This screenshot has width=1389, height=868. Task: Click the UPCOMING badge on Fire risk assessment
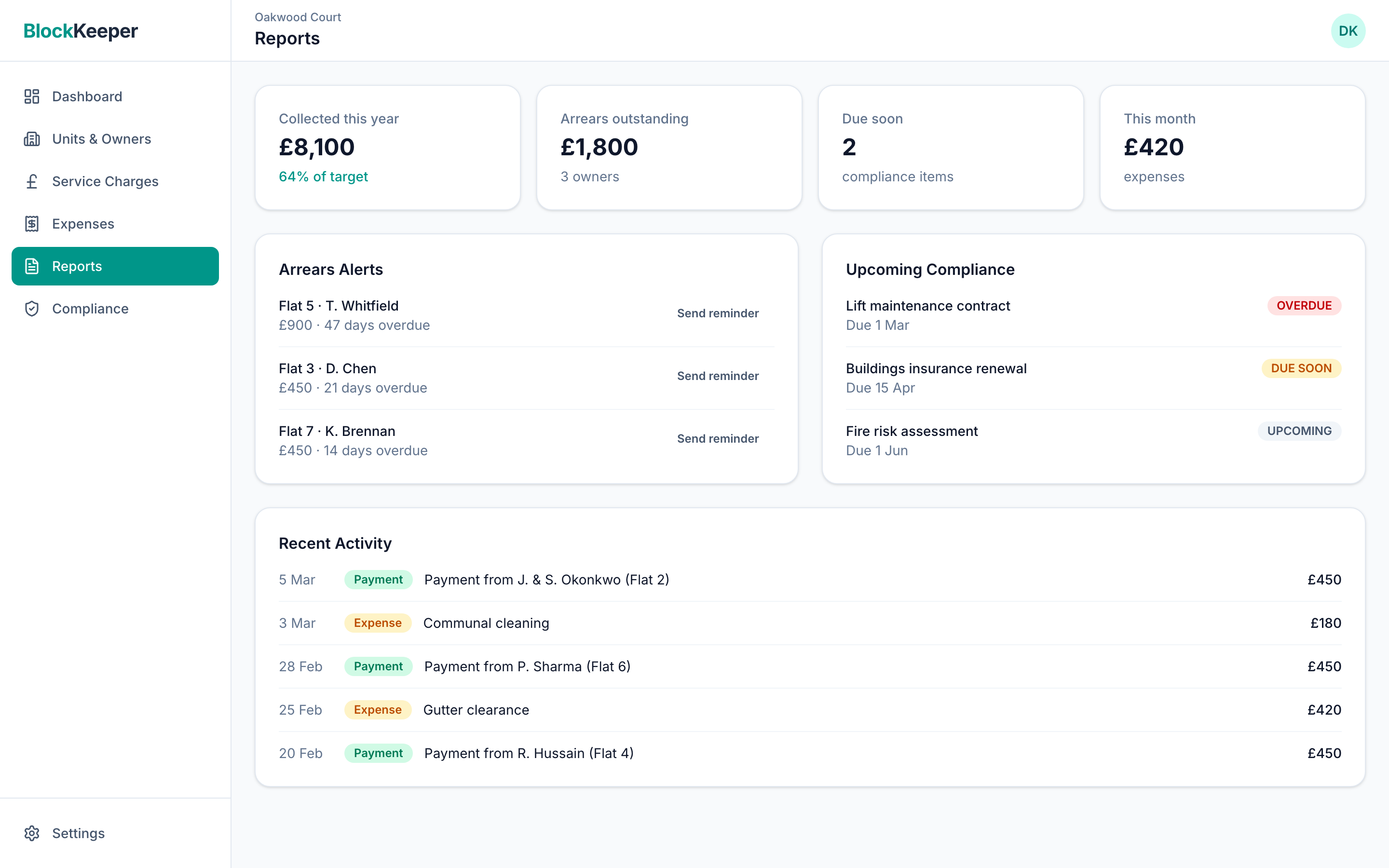tap(1299, 431)
